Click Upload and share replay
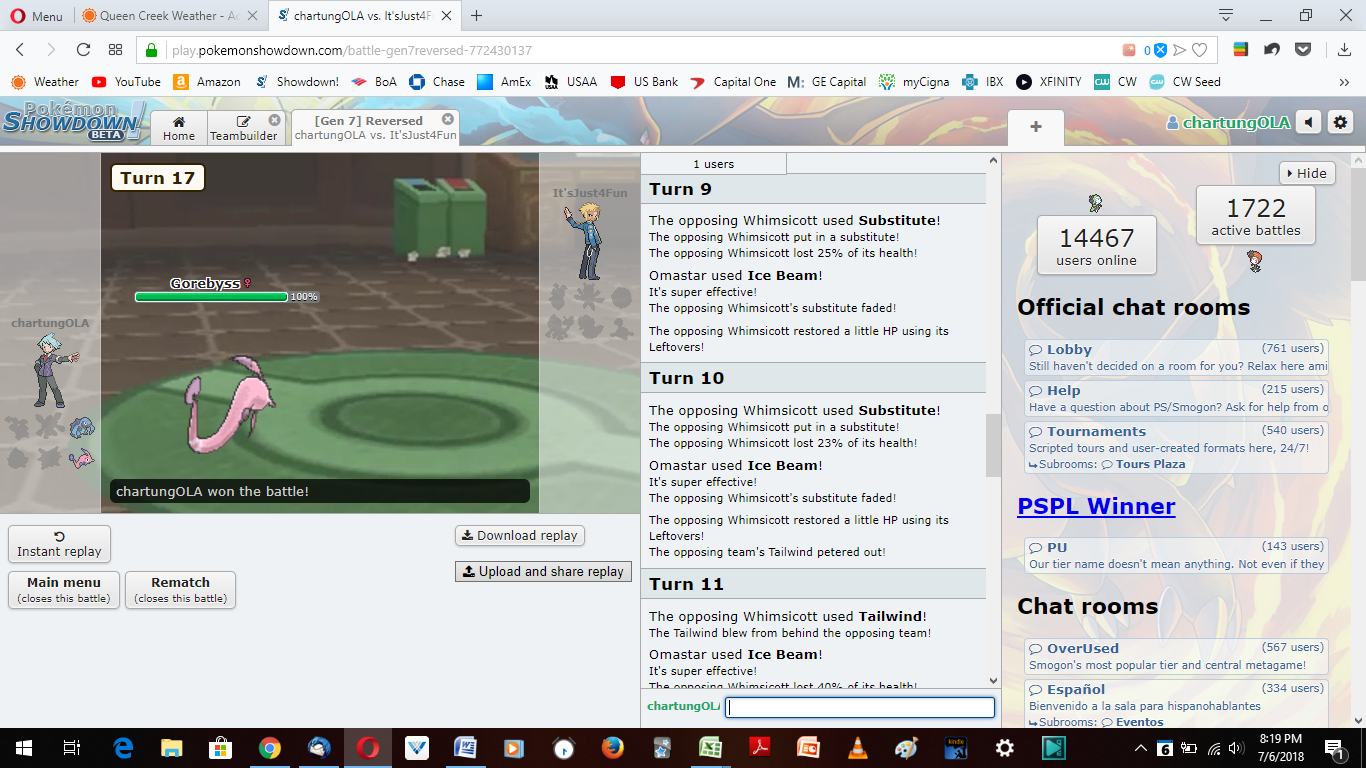Image resolution: width=1366 pixels, height=768 pixels. (x=542, y=571)
